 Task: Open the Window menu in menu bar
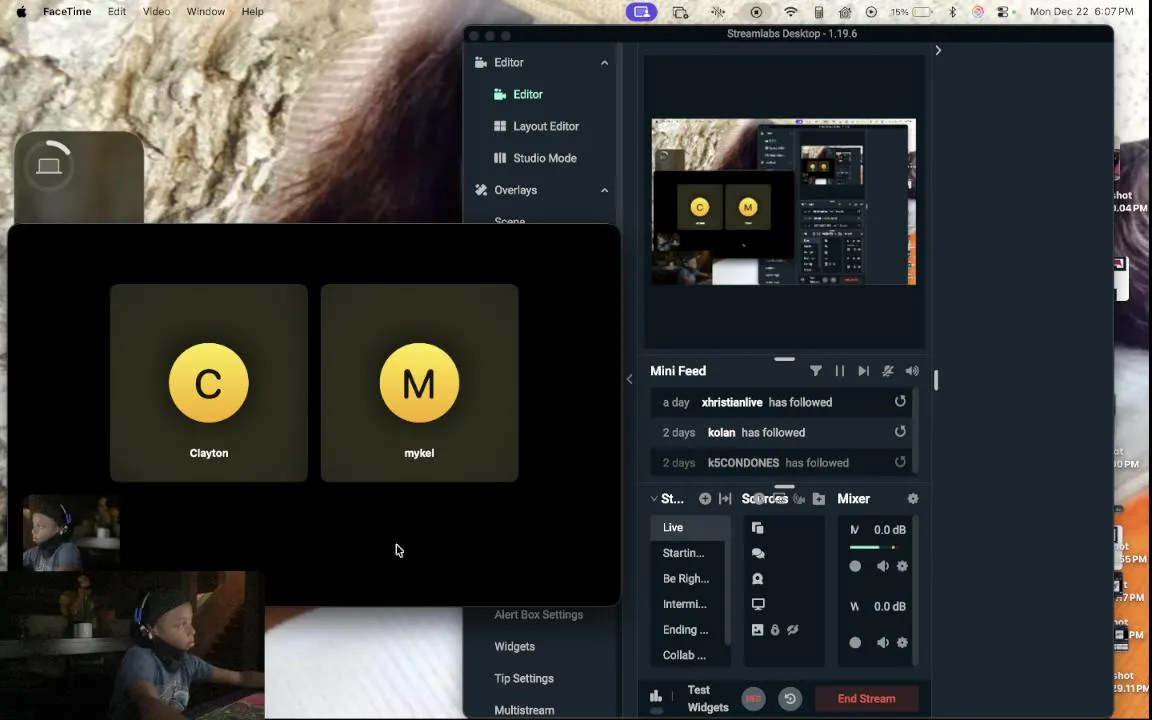(x=206, y=12)
